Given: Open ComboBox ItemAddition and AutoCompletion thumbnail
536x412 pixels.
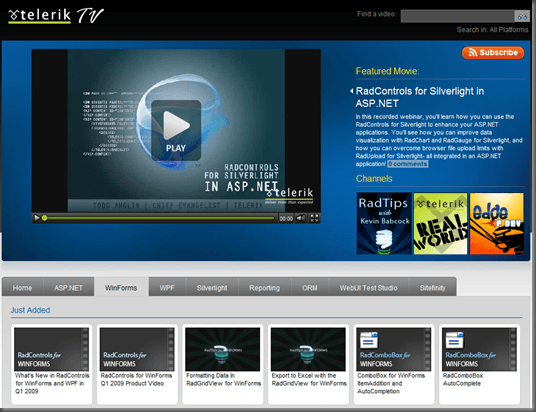Looking at the screenshot, I should click(x=394, y=349).
